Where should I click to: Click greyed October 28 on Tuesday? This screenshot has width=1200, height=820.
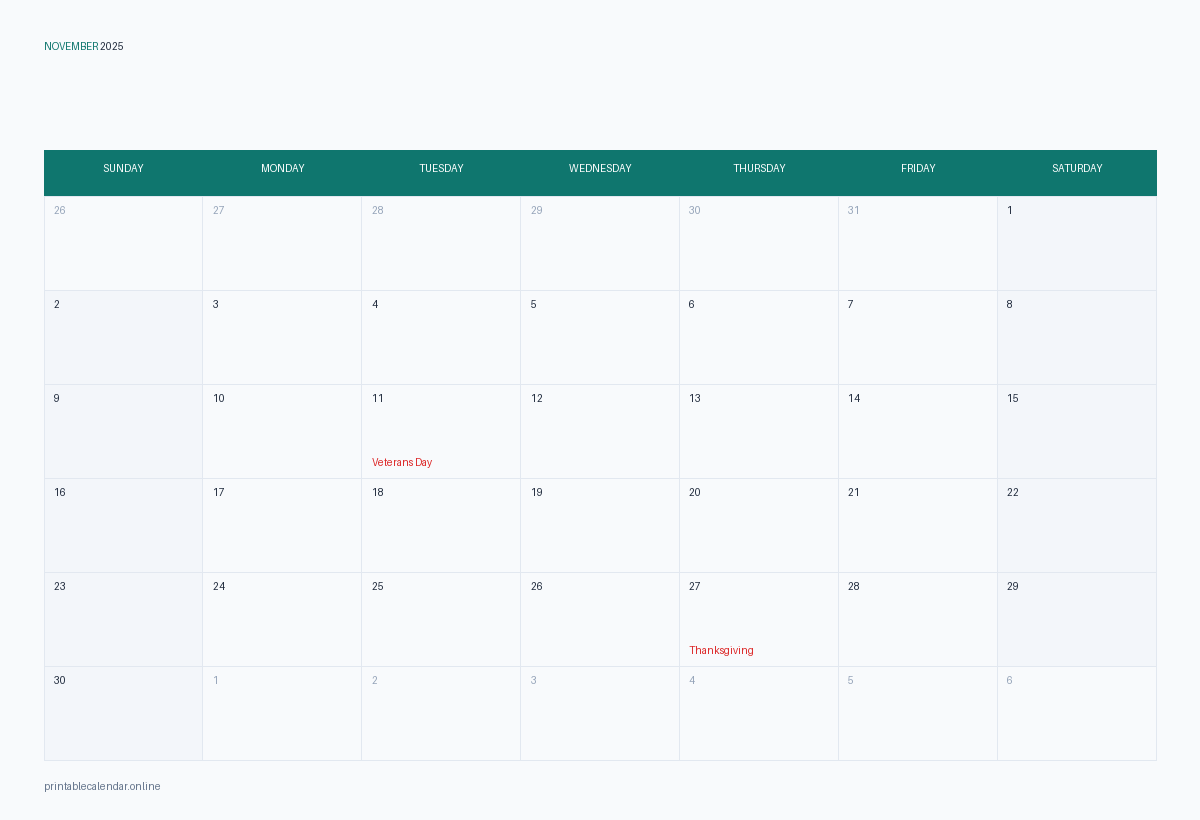coord(378,211)
